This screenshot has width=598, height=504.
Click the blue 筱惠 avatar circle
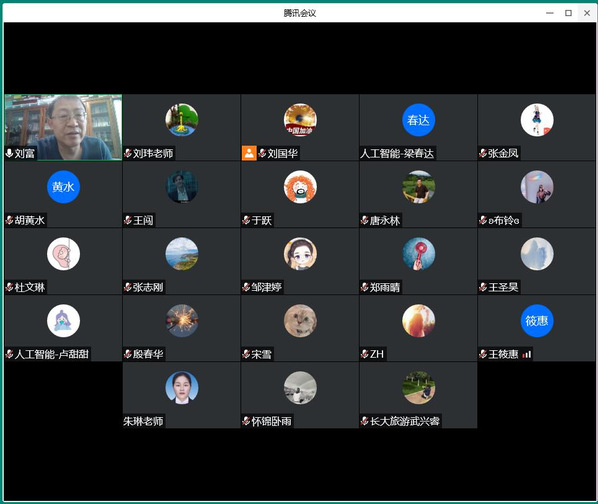pyautogui.click(x=537, y=321)
